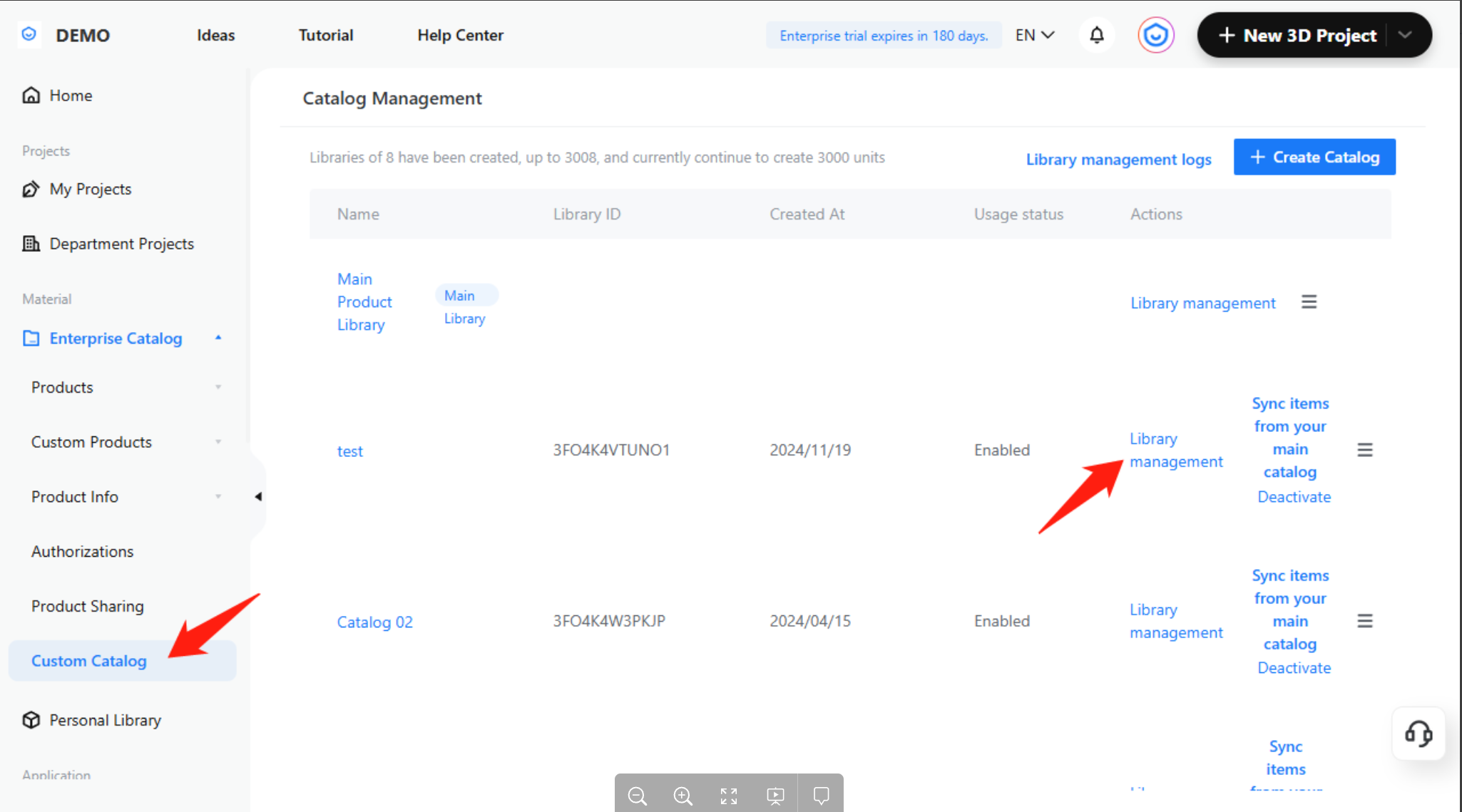Viewport: 1462px width, 812px height.
Task: Open the Tutorial menu item
Action: pos(325,35)
